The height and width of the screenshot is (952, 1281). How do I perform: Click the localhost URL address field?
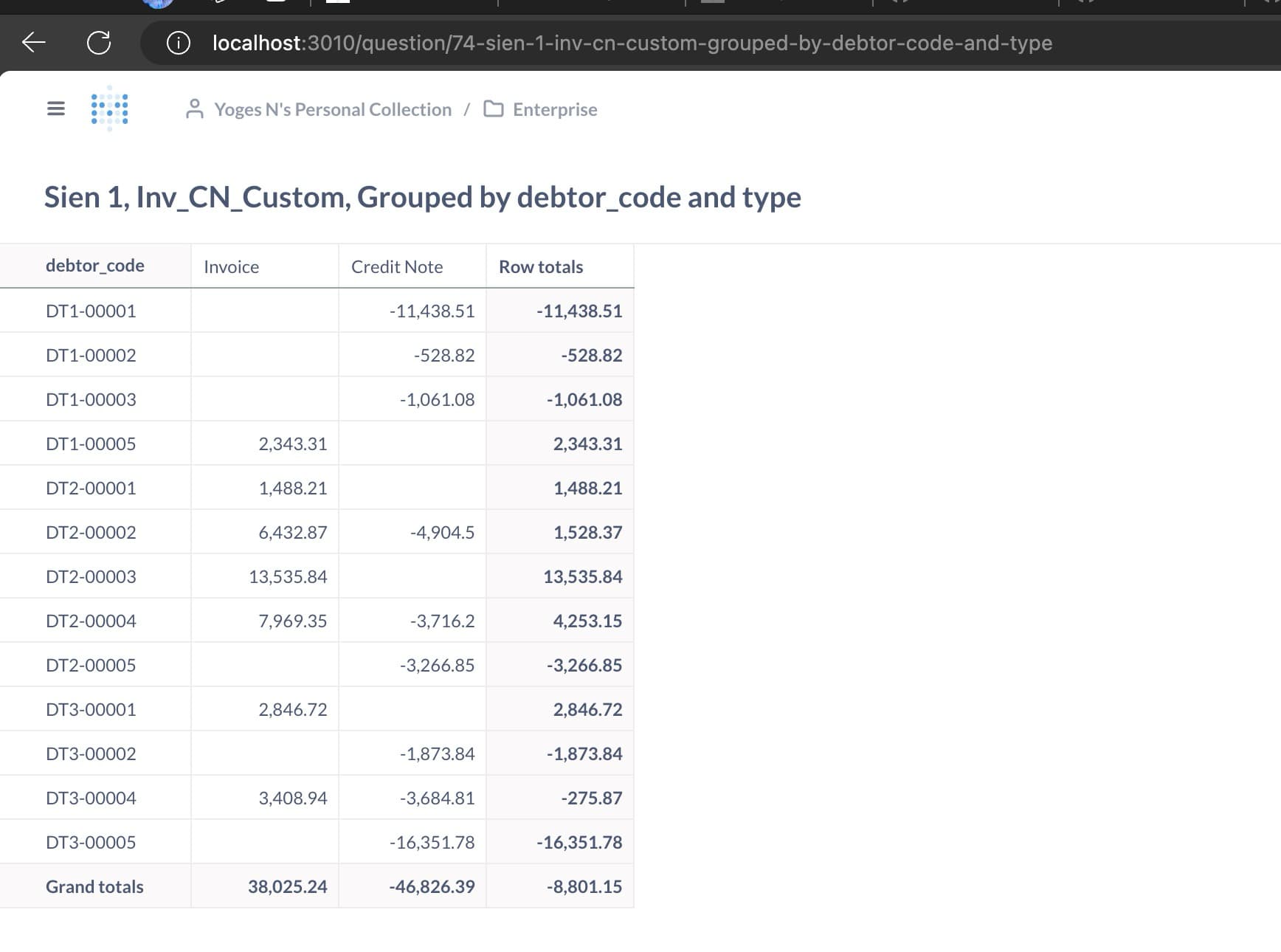click(x=632, y=43)
